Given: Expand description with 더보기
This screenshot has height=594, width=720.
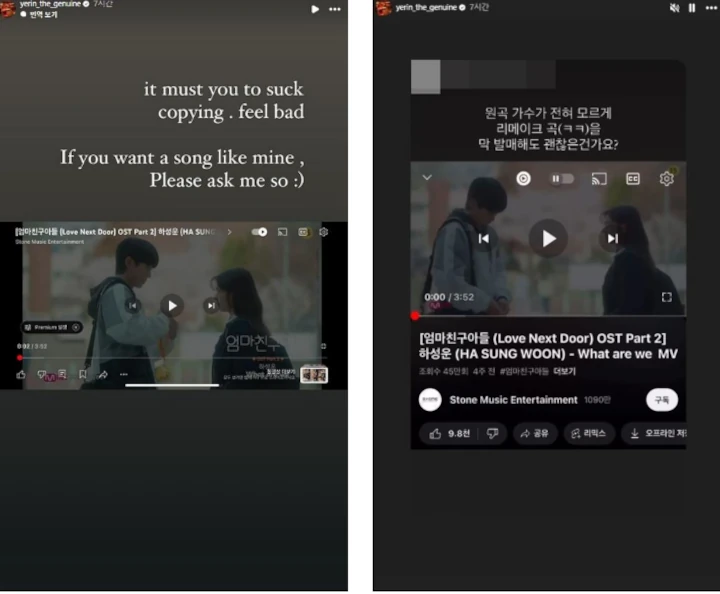Looking at the screenshot, I should click(564, 371).
